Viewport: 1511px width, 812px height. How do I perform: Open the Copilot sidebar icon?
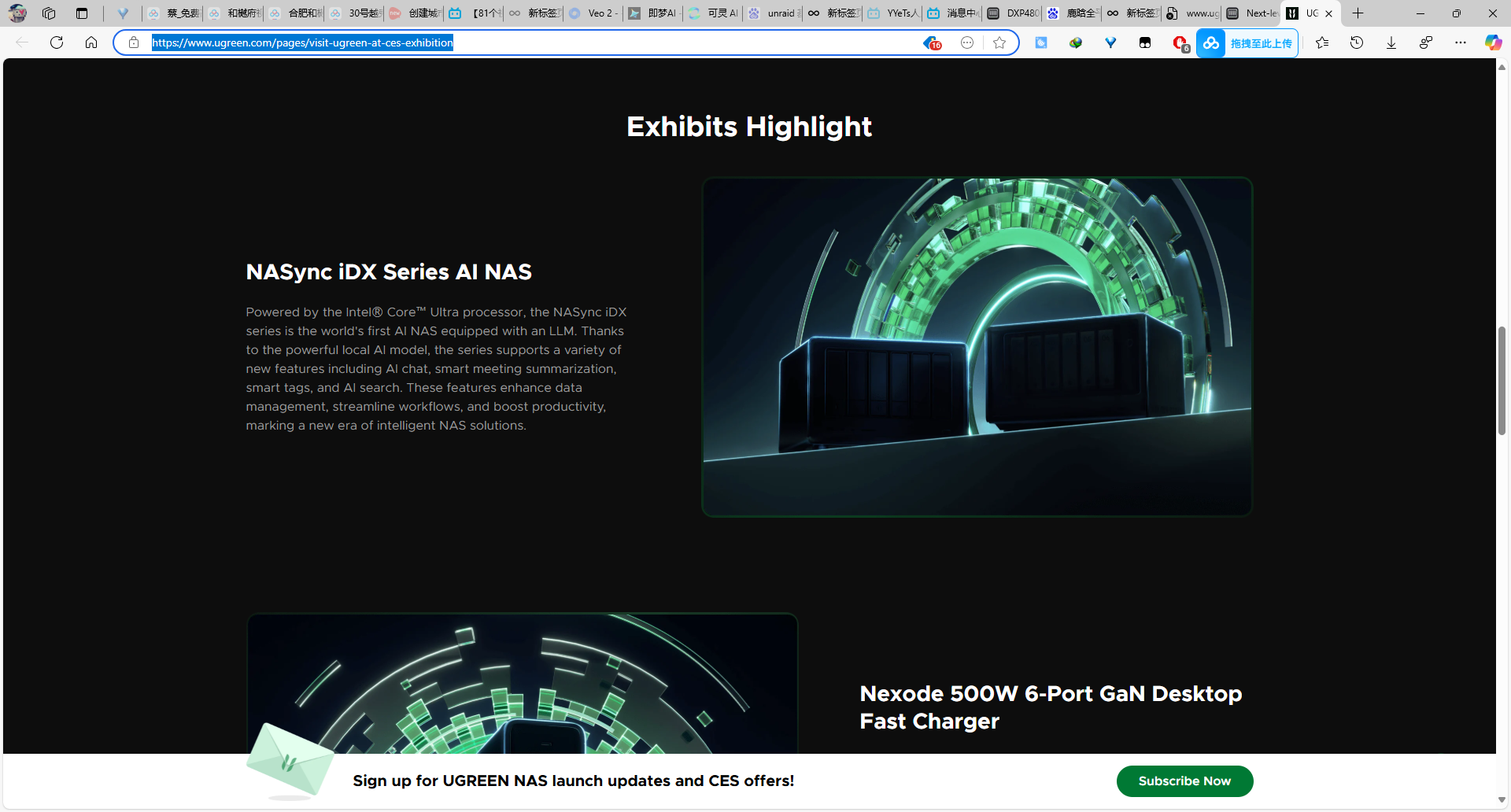click(x=1492, y=42)
